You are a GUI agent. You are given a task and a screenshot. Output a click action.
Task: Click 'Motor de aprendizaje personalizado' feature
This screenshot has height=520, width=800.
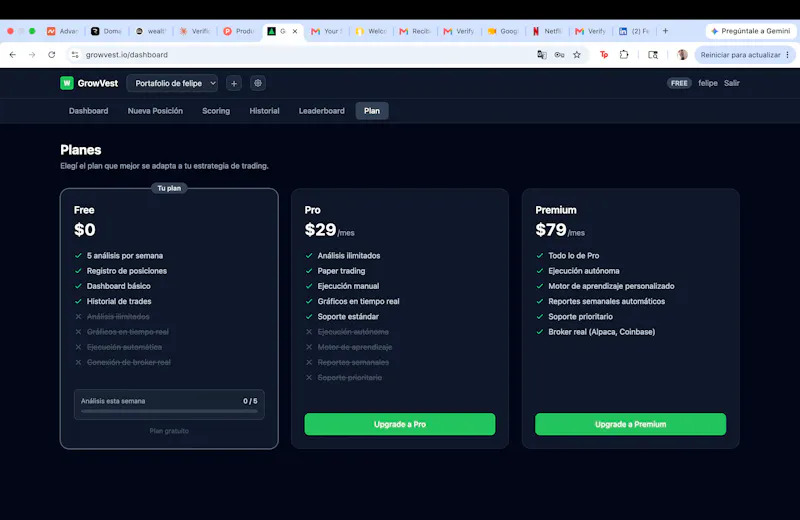tap(611, 286)
